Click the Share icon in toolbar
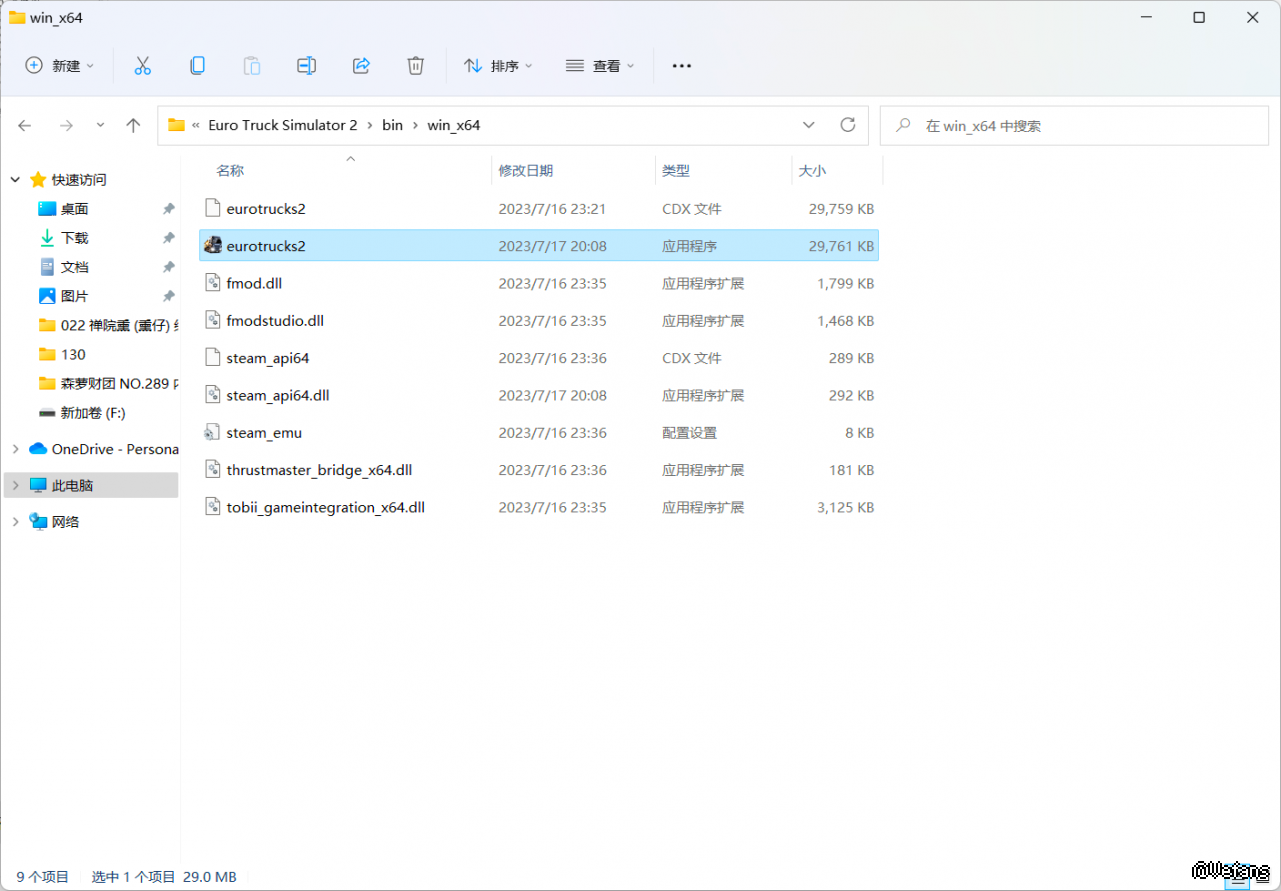 [x=361, y=66]
